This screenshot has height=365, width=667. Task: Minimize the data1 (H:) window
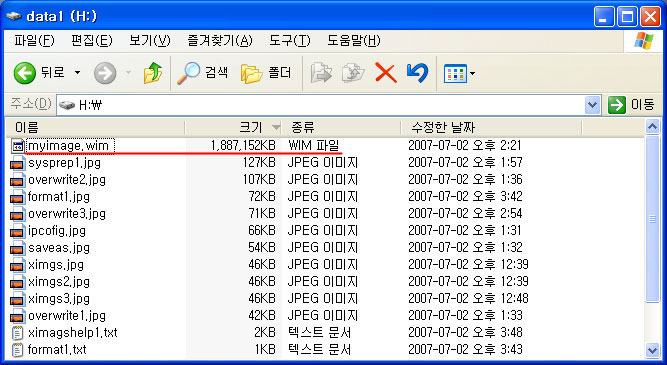(x=604, y=17)
